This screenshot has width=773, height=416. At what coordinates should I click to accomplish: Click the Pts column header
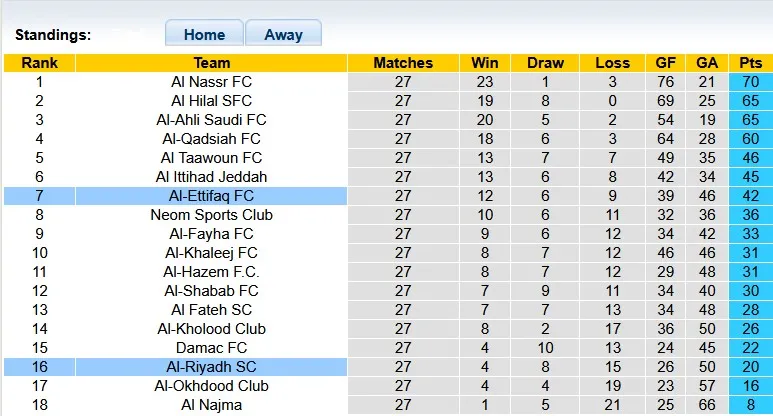(x=751, y=63)
